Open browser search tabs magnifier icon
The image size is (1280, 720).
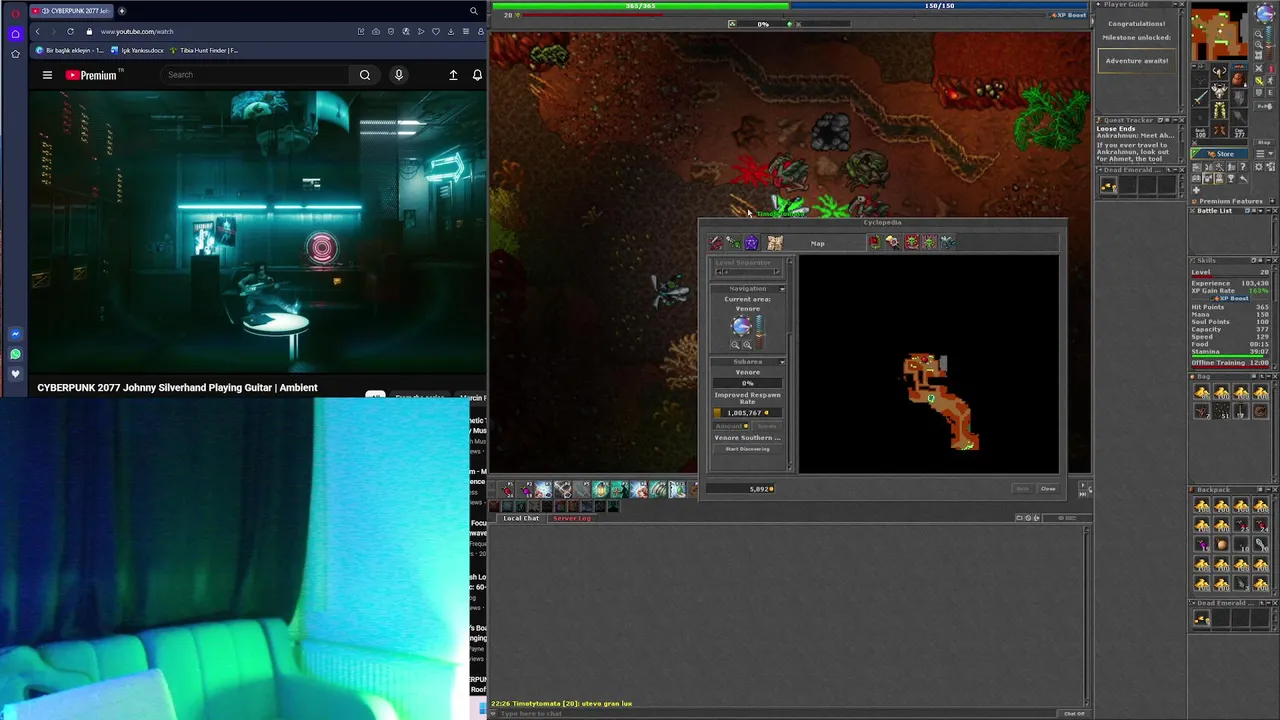473,11
